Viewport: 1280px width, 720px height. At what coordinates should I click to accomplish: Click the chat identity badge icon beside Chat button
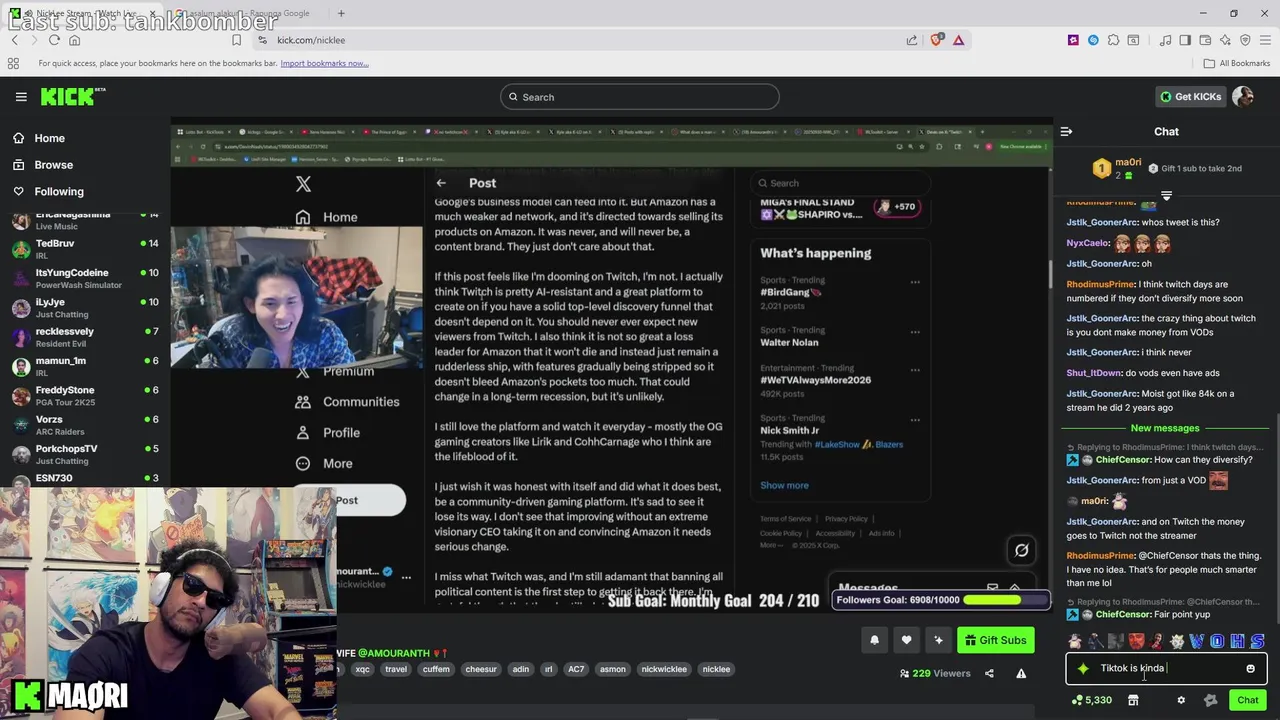(1210, 700)
